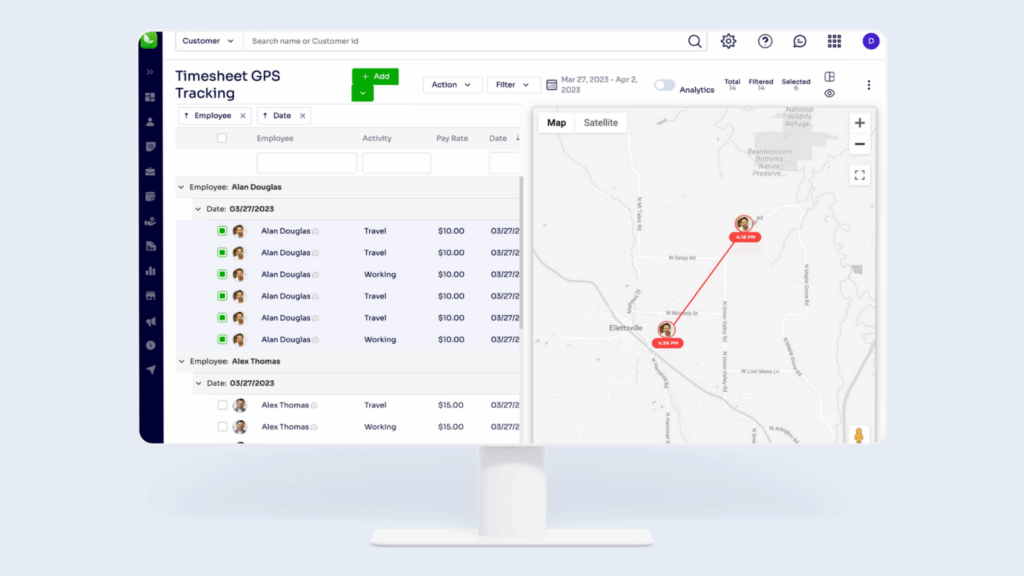The image size is (1024, 576).
Task: Click the search magnifier icon
Action: [695, 41]
